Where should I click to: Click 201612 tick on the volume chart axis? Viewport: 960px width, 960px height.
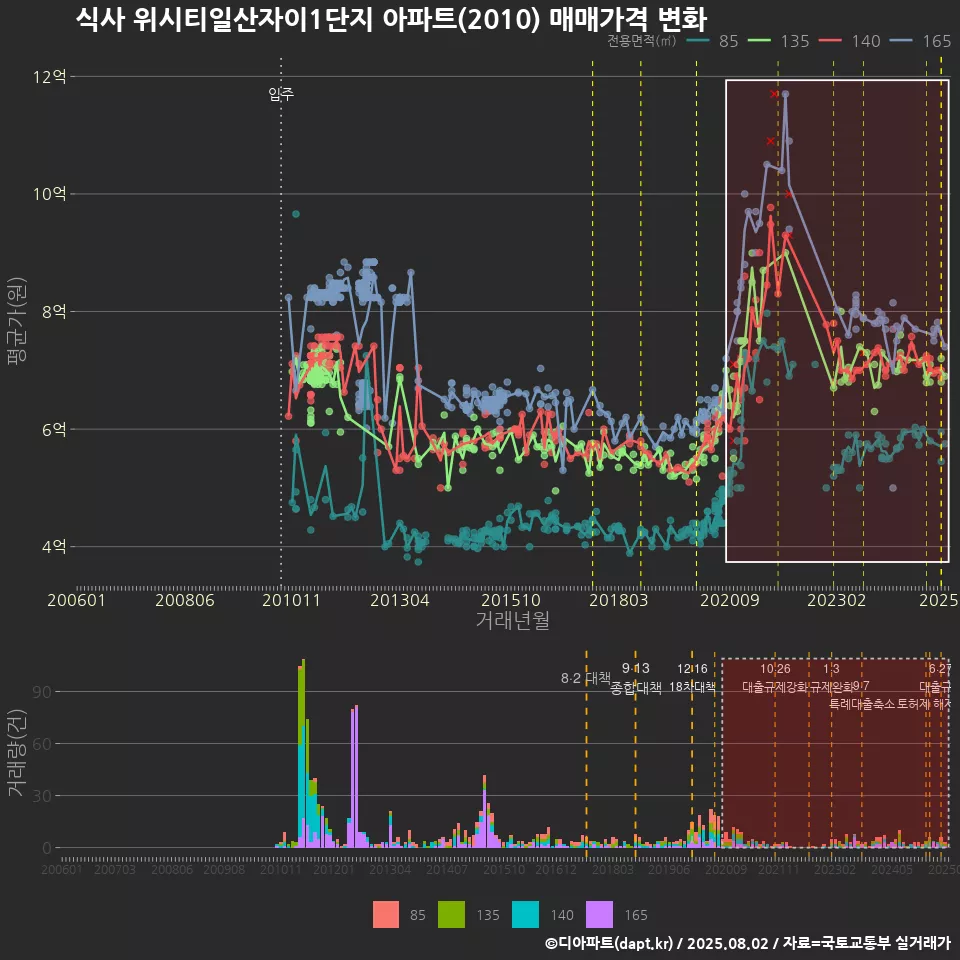[556, 869]
